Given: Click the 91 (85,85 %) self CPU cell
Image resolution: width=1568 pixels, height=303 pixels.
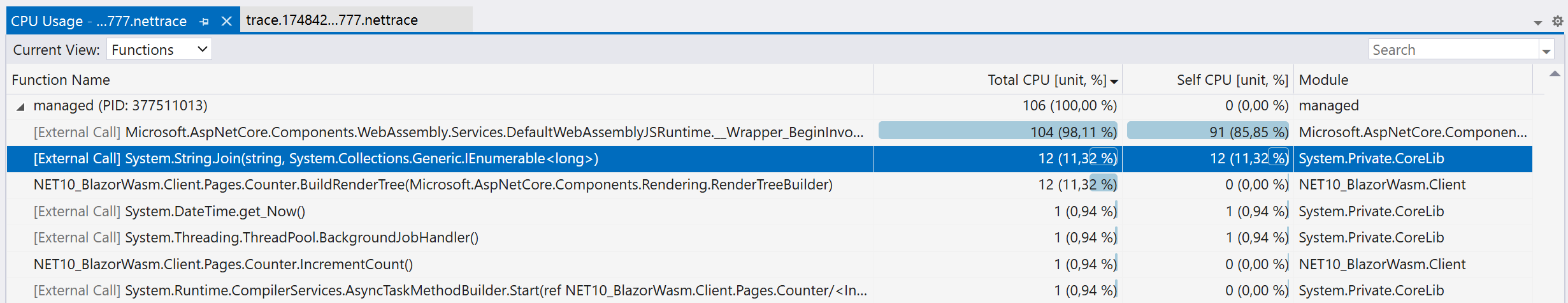Looking at the screenshot, I should click(1208, 131).
